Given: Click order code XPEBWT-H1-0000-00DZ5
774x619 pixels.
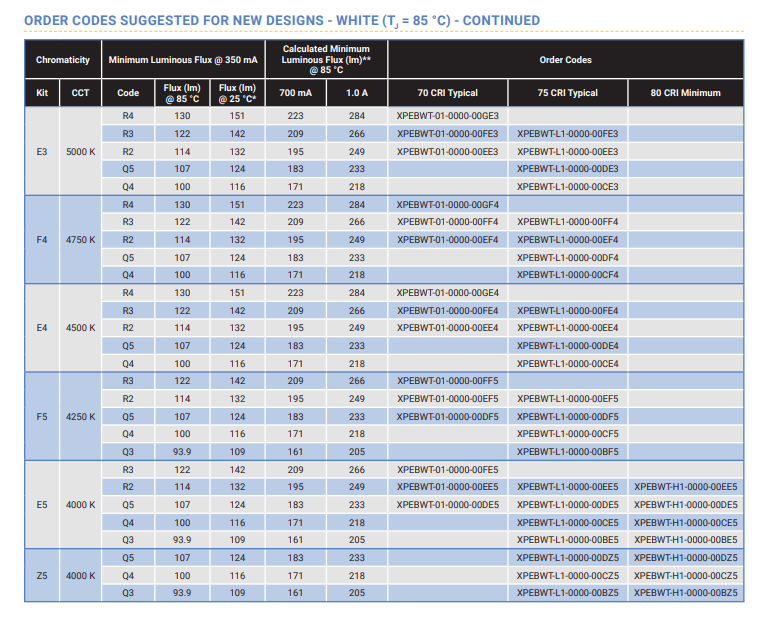Looking at the screenshot, I should 686,558.
